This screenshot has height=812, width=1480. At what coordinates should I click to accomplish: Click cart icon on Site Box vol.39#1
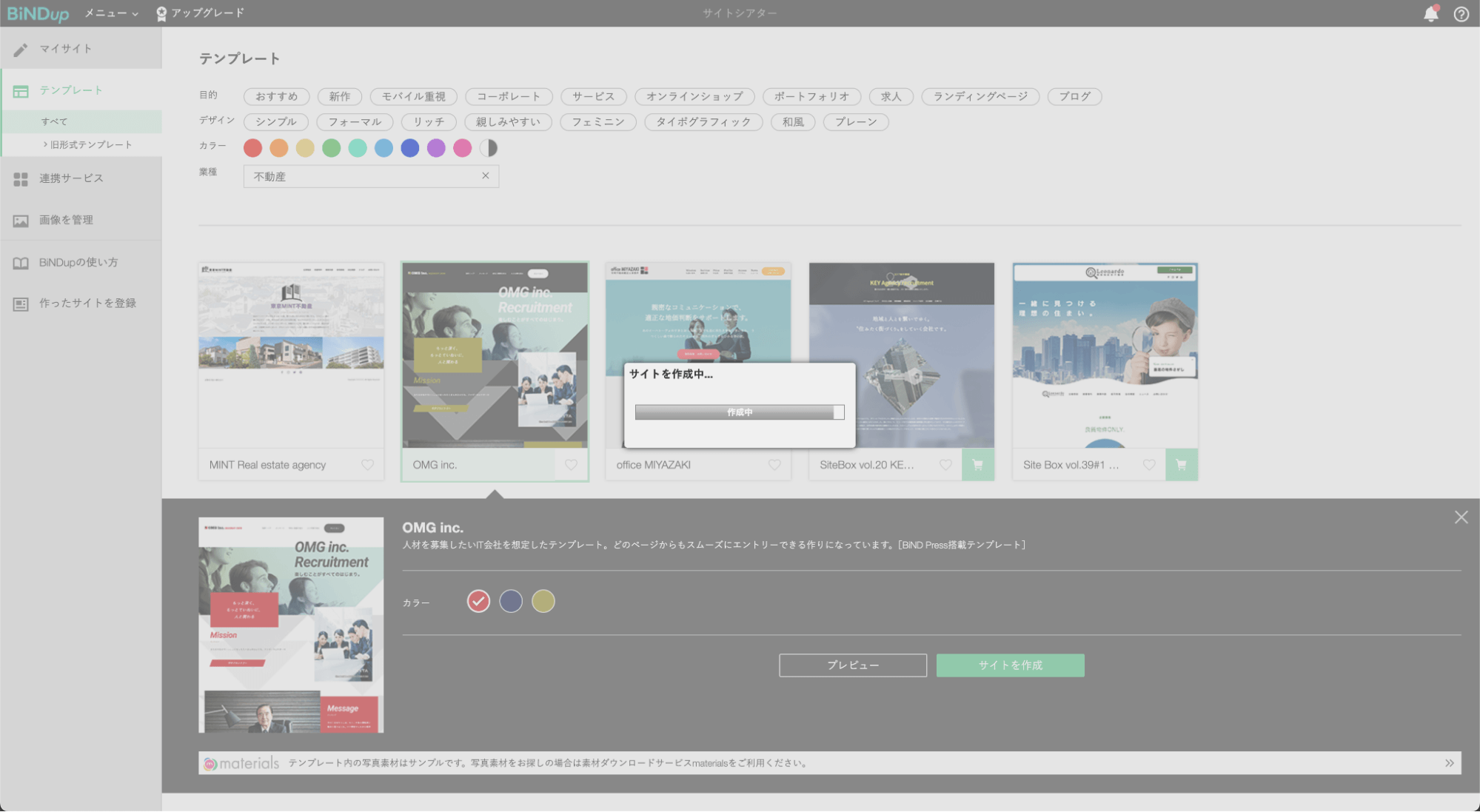pyautogui.click(x=1181, y=465)
